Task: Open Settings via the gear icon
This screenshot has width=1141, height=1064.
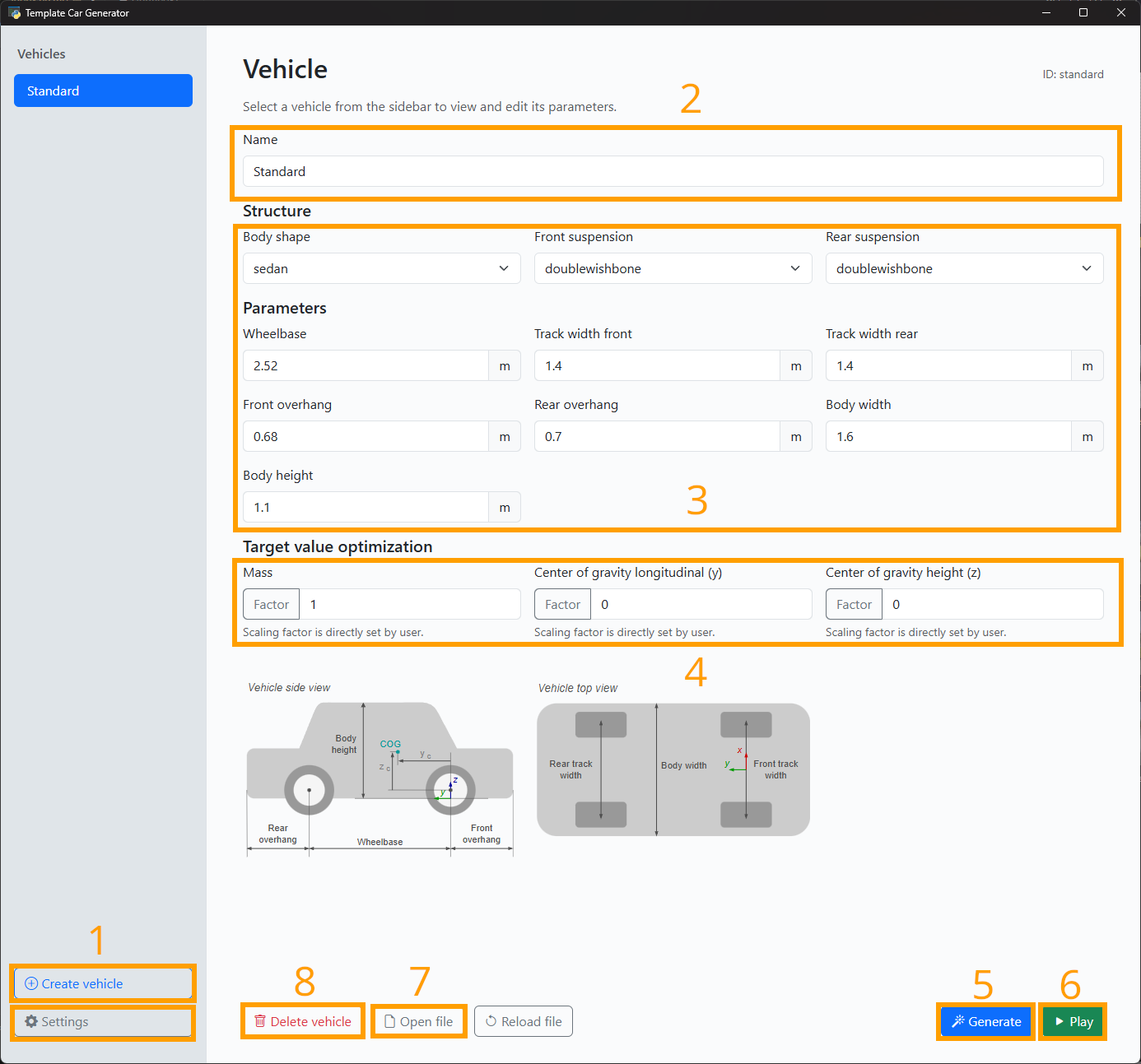Action: (x=31, y=1021)
